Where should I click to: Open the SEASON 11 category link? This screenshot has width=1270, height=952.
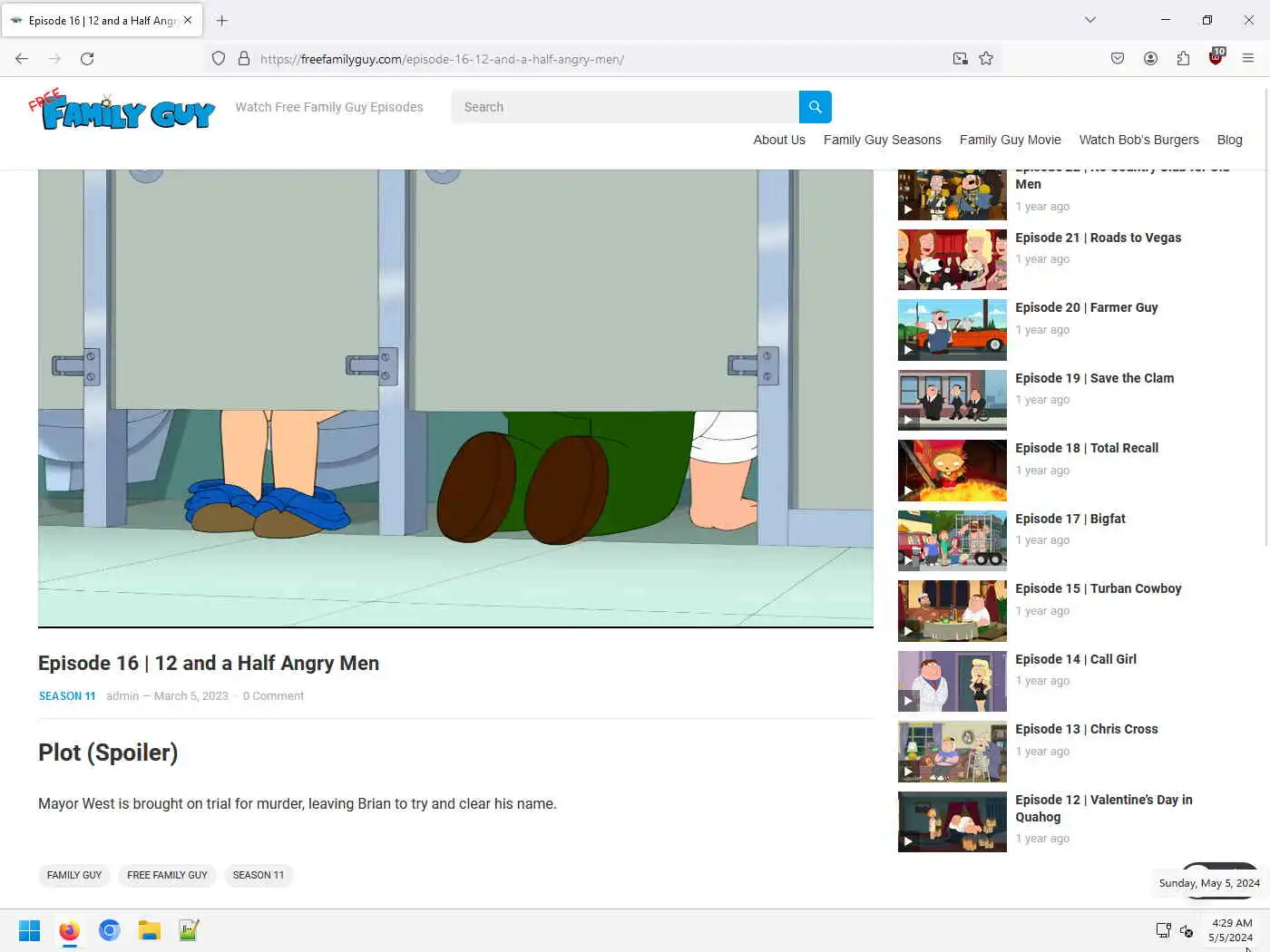(x=67, y=696)
